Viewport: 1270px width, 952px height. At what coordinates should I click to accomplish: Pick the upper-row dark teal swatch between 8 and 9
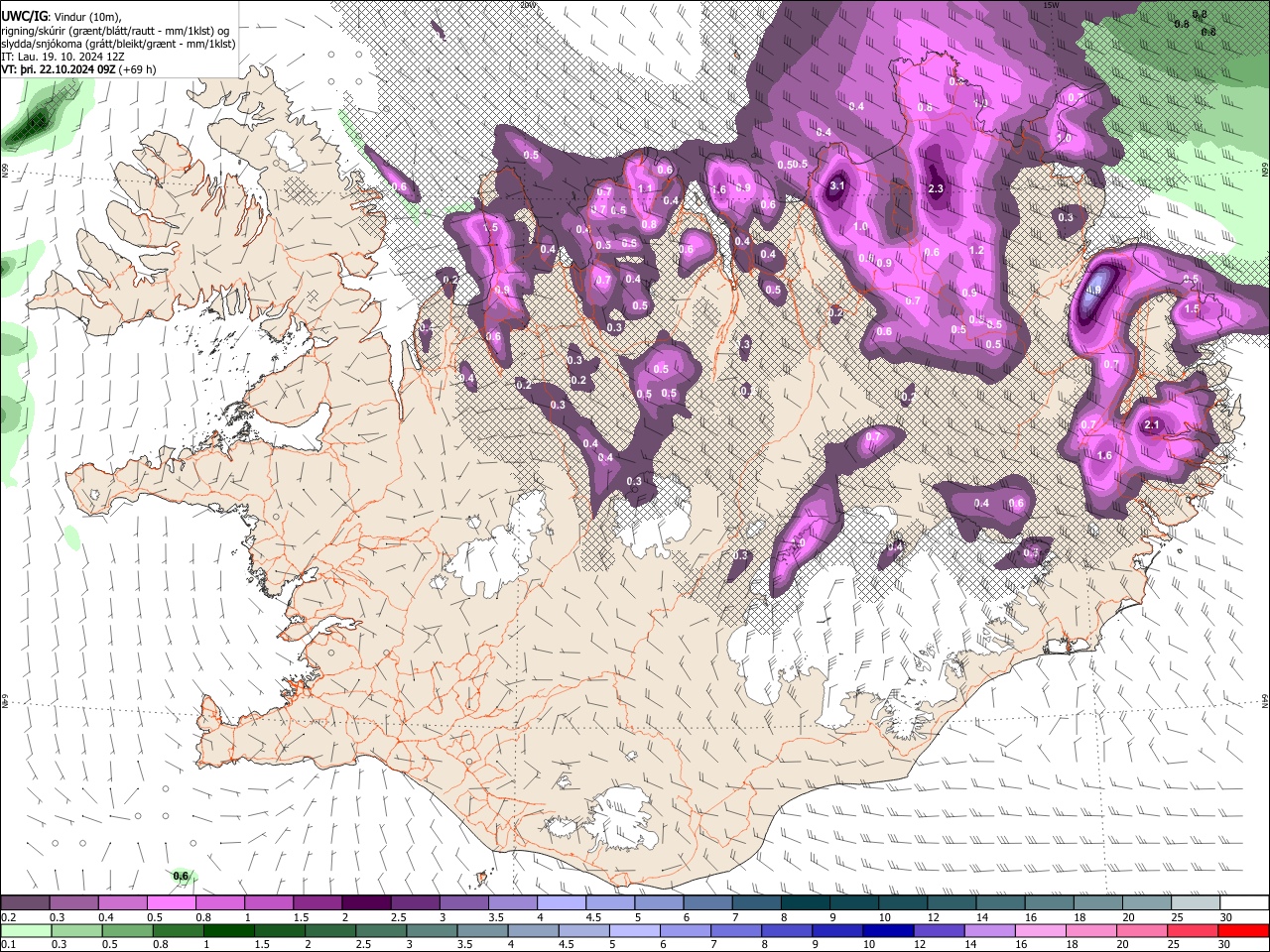click(x=806, y=903)
